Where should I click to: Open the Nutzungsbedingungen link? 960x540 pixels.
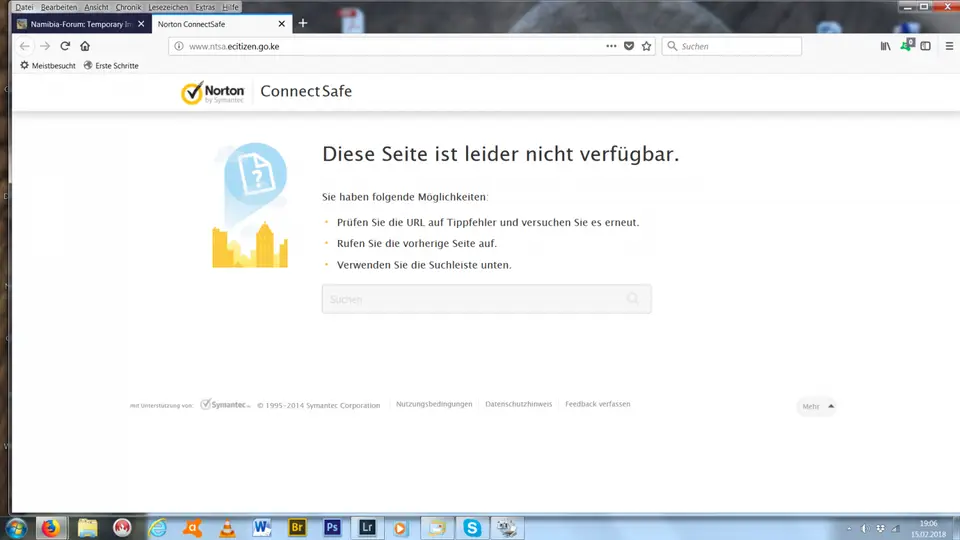(434, 404)
